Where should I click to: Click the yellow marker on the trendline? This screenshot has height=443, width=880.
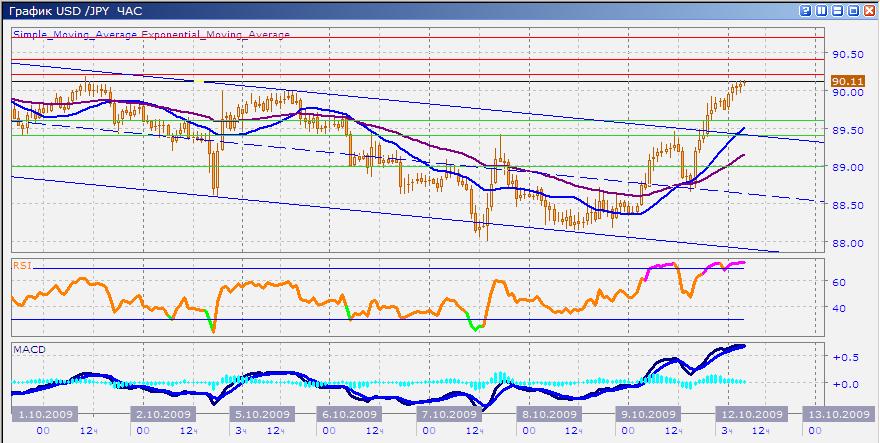coord(199,80)
